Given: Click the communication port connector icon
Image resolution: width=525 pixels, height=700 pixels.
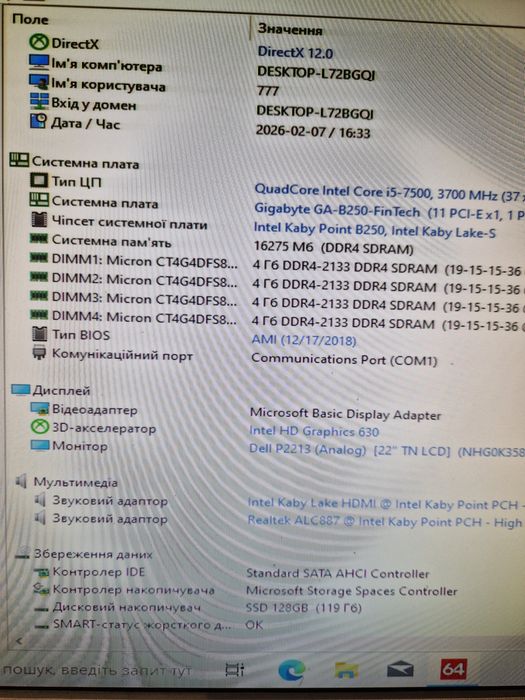Looking at the screenshot, I should point(39,353).
